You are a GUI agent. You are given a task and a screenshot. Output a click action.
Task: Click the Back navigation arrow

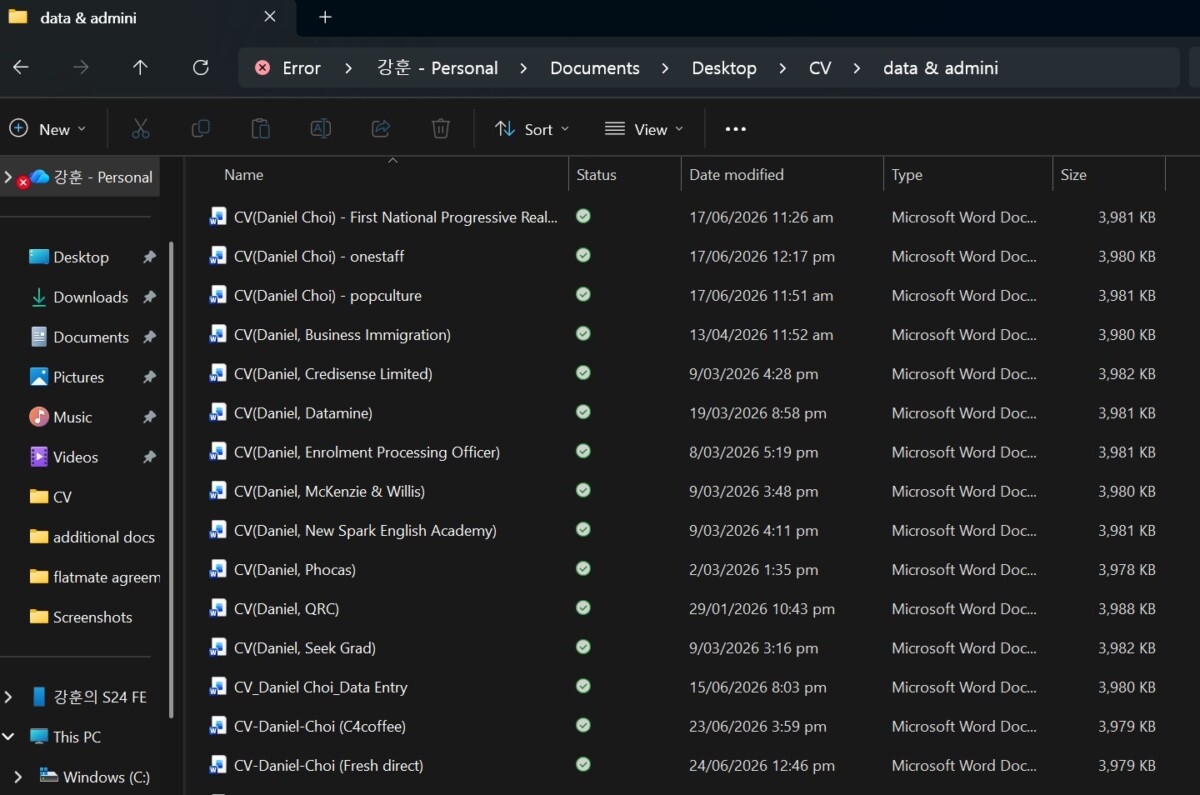coord(20,67)
